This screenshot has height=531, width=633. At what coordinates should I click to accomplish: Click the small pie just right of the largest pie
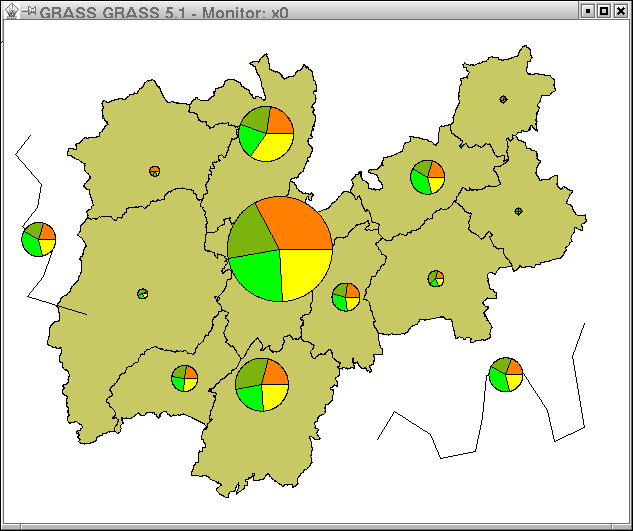tap(346, 297)
